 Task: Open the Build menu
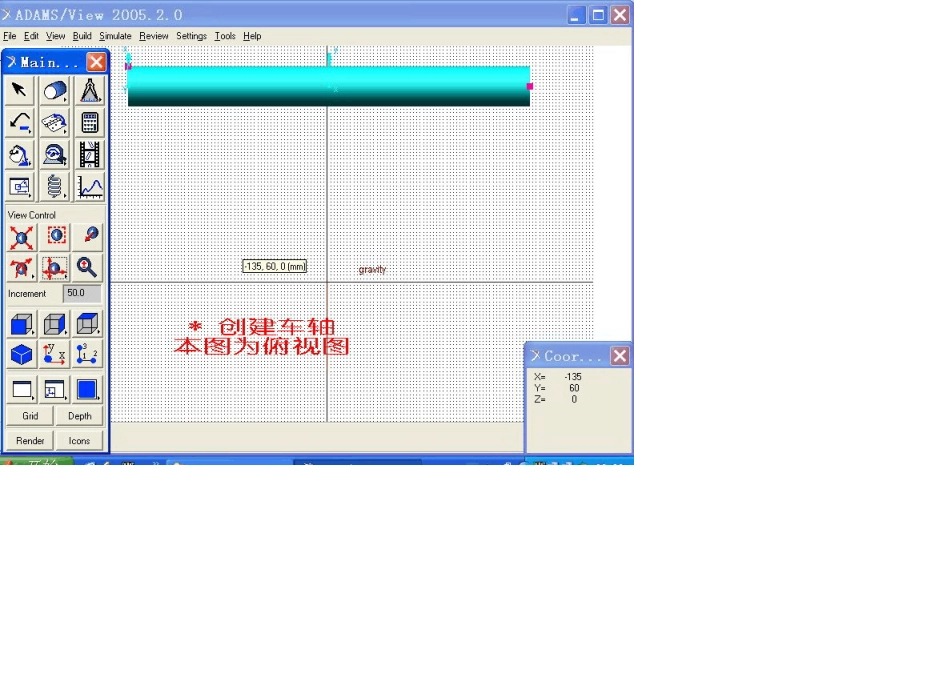coord(82,36)
